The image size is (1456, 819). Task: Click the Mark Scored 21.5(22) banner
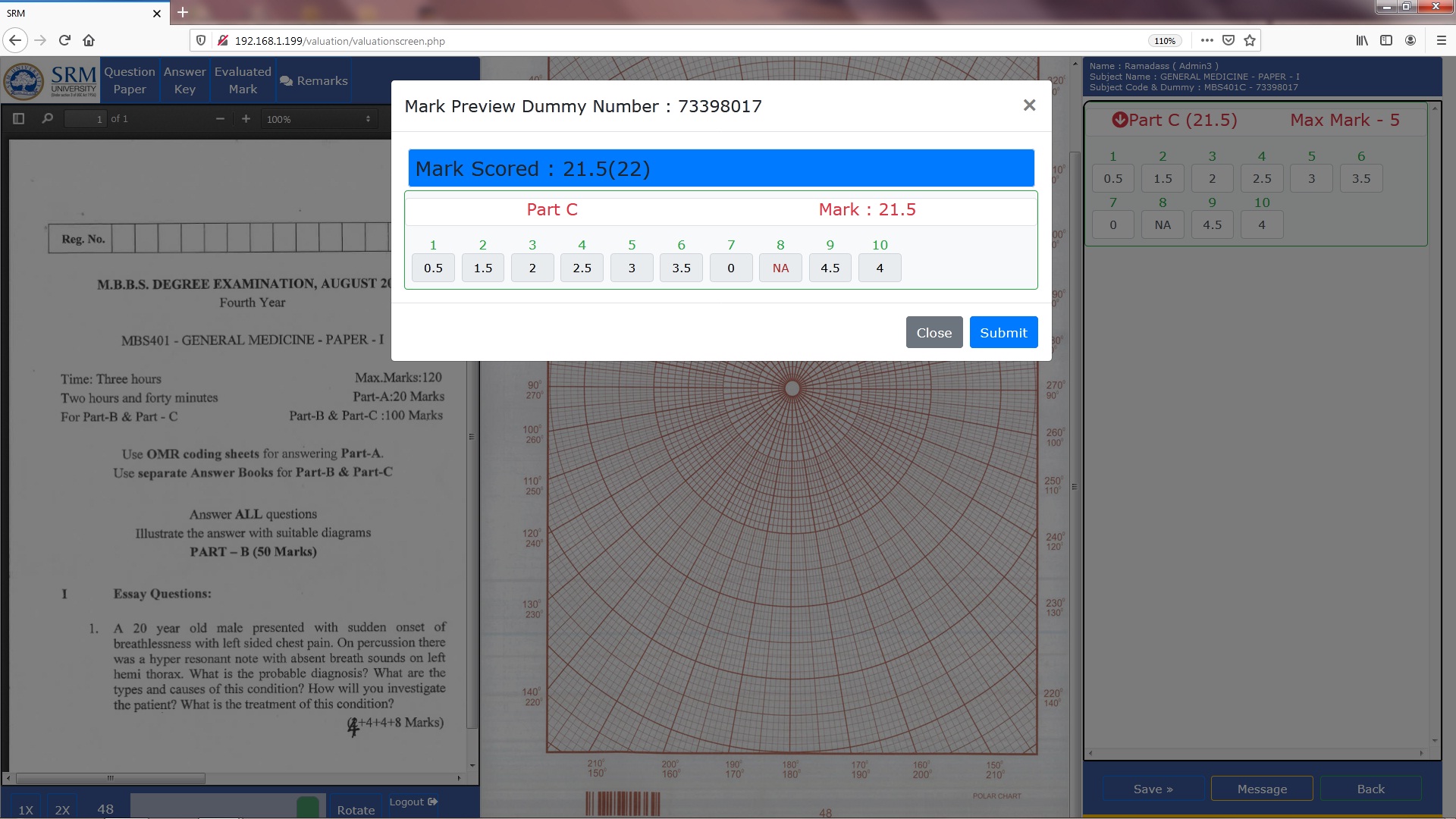click(x=721, y=168)
